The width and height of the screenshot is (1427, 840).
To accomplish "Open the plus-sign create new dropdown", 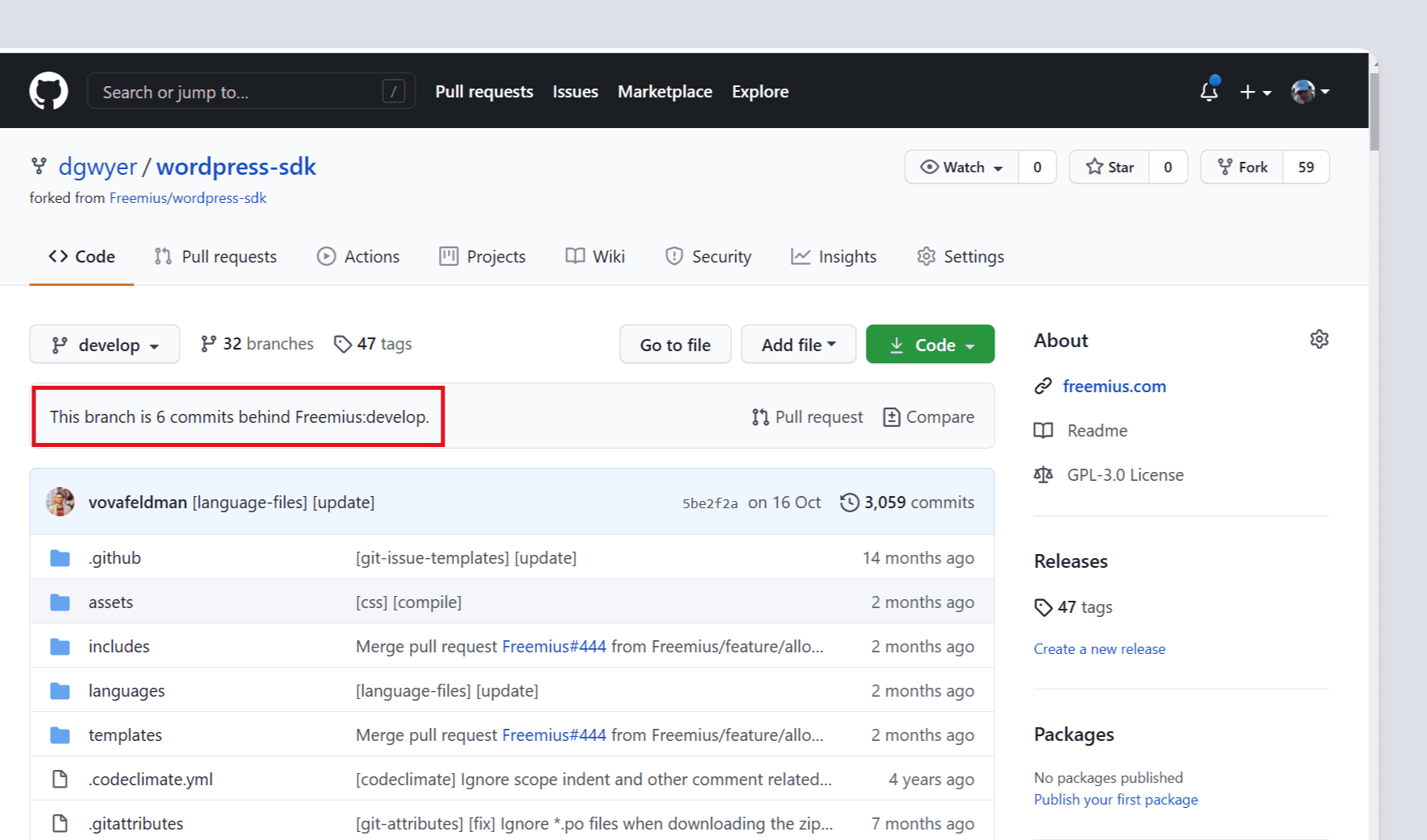I will [x=1255, y=92].
